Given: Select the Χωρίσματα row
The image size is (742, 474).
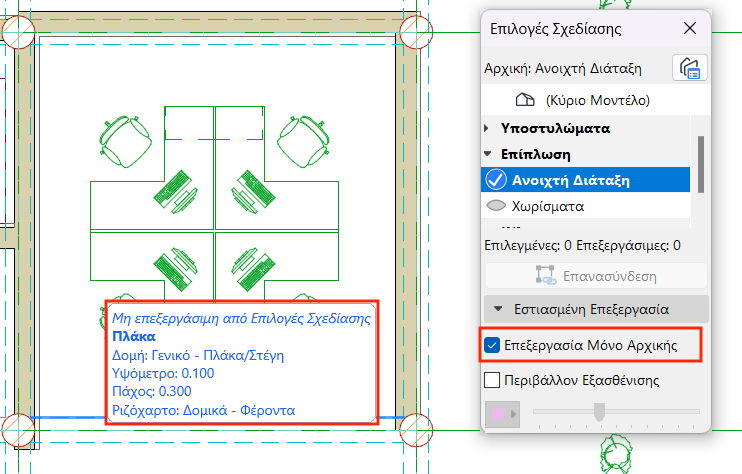Looking at the screenshot, I should [585, 206].
